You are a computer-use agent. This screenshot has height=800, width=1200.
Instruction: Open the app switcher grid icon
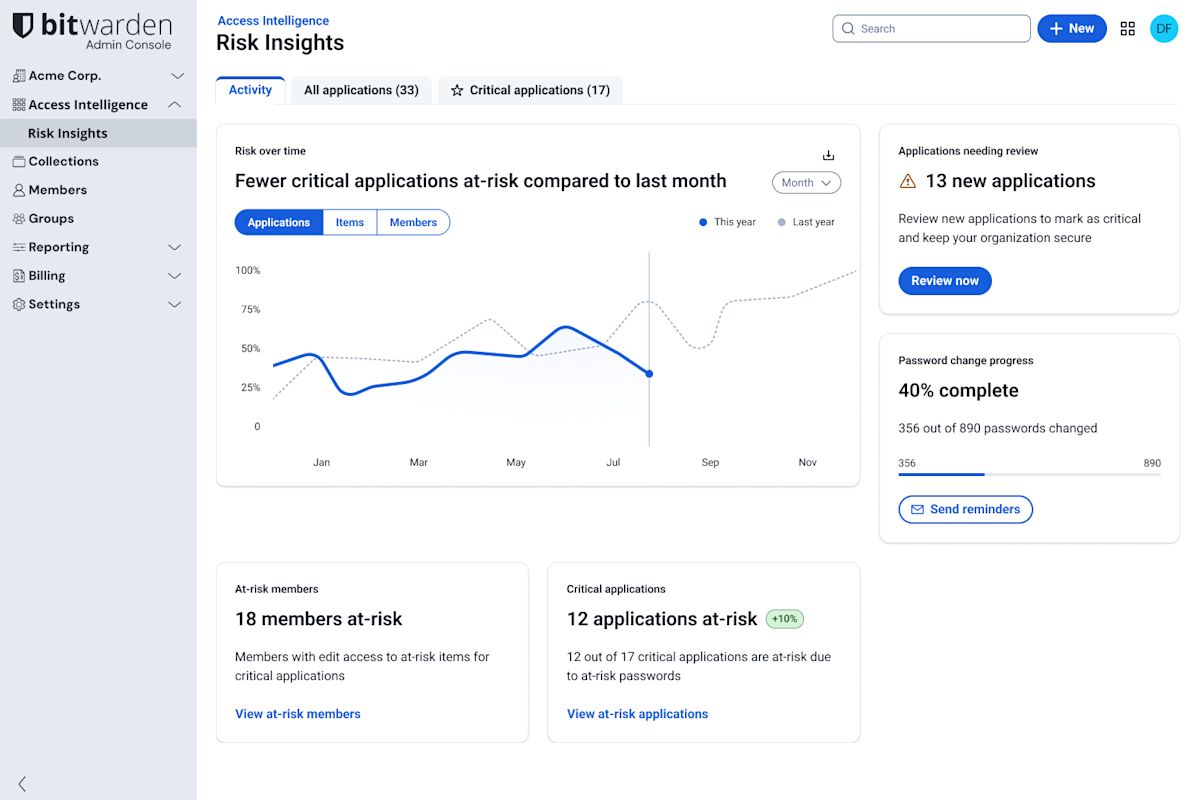pos(1128,29)
